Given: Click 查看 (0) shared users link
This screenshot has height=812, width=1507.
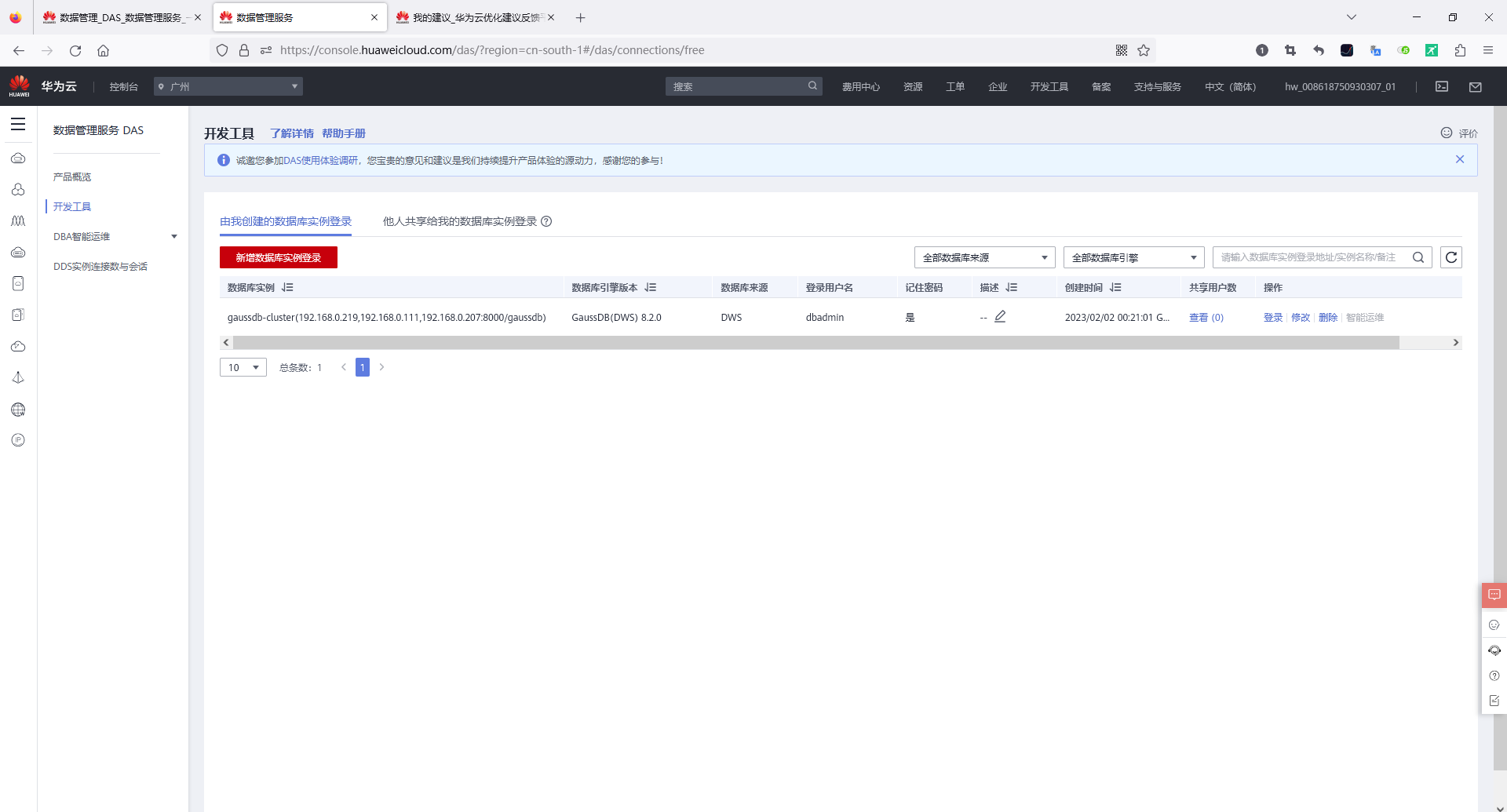Looking at the screenshot, I should pos(1206,317).
